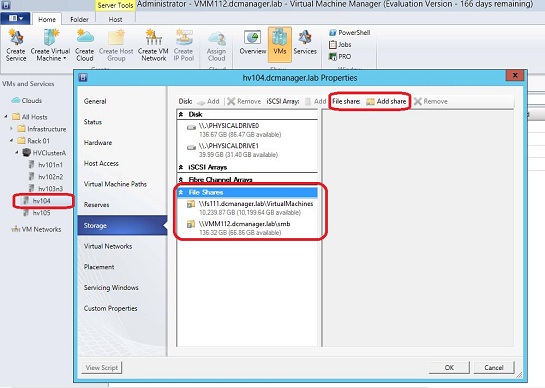Viewport: 545px width, 388px height.
Task: Open the PRO window
Action: [340, 56]
